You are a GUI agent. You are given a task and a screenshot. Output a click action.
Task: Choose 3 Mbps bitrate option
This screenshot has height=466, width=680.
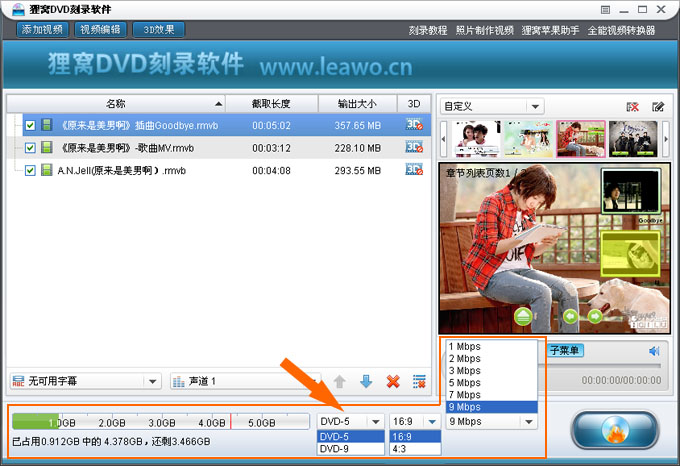492,371
